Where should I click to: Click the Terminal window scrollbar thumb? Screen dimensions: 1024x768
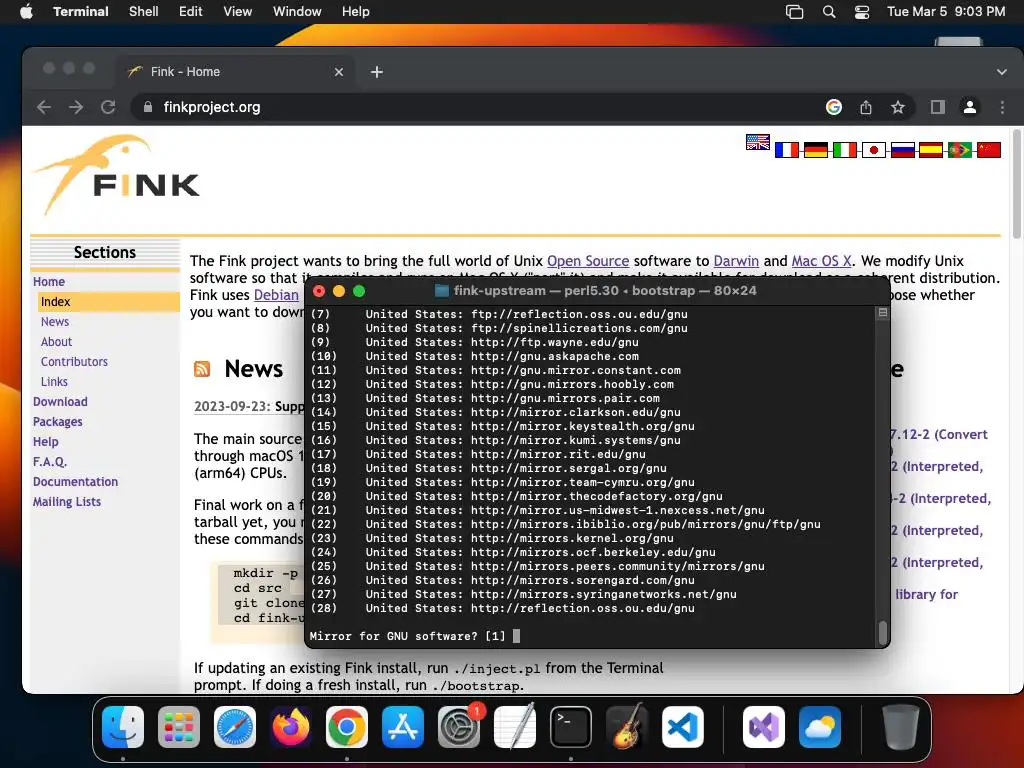882,632
